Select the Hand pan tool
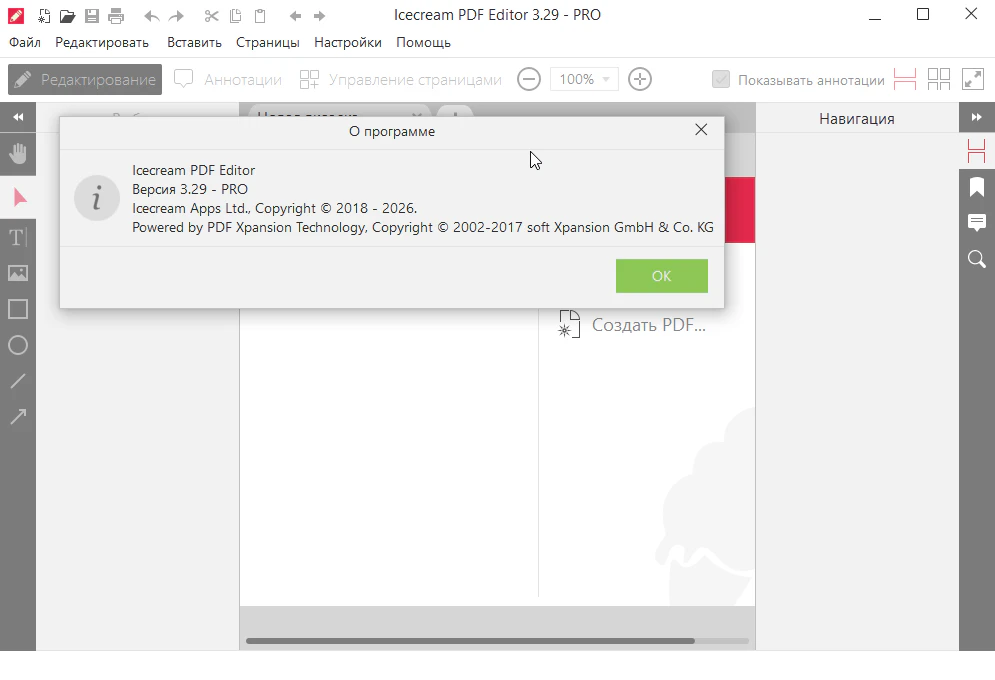This screenshot has width=995, height=680. click(x=18, y=154)
